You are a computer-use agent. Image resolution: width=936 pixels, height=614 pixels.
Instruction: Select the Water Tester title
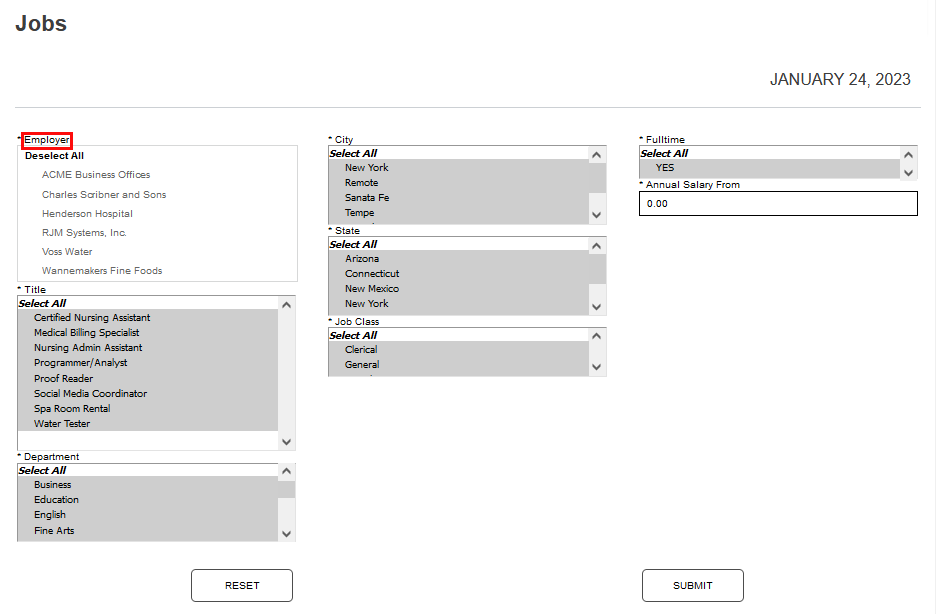click(x=61, y=423)
